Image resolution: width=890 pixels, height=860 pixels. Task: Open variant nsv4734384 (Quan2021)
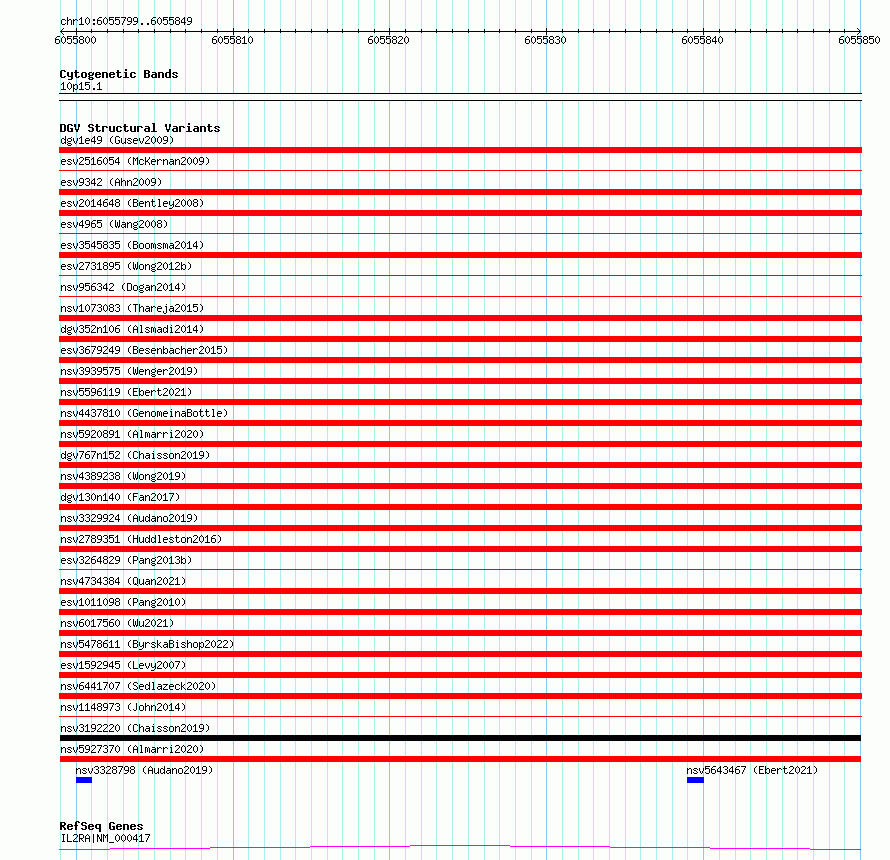coord(123,581)
